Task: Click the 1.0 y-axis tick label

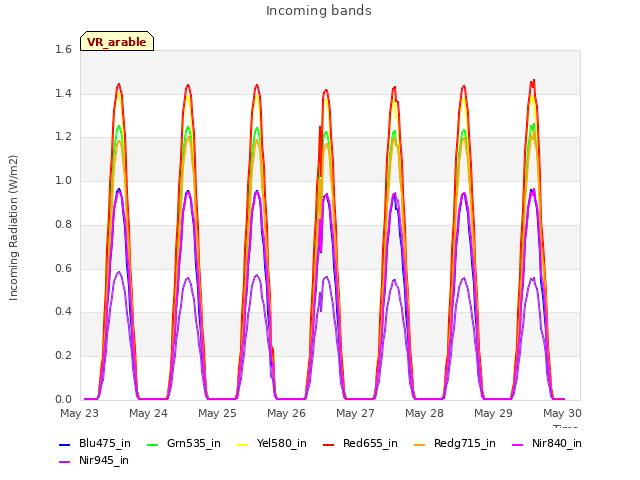Action: [x=63, y=181]
